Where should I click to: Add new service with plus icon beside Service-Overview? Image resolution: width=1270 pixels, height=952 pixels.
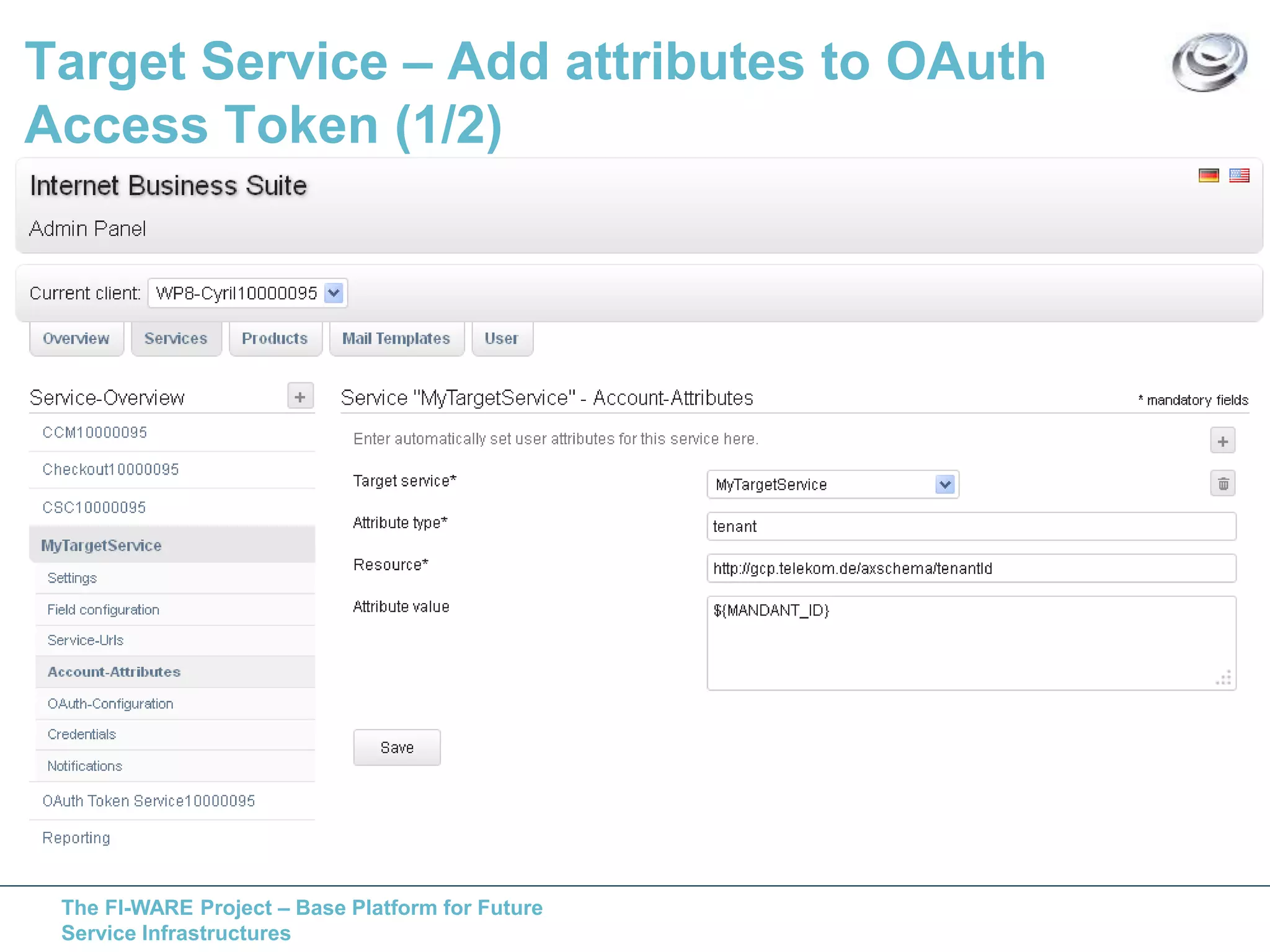[300, 397]
